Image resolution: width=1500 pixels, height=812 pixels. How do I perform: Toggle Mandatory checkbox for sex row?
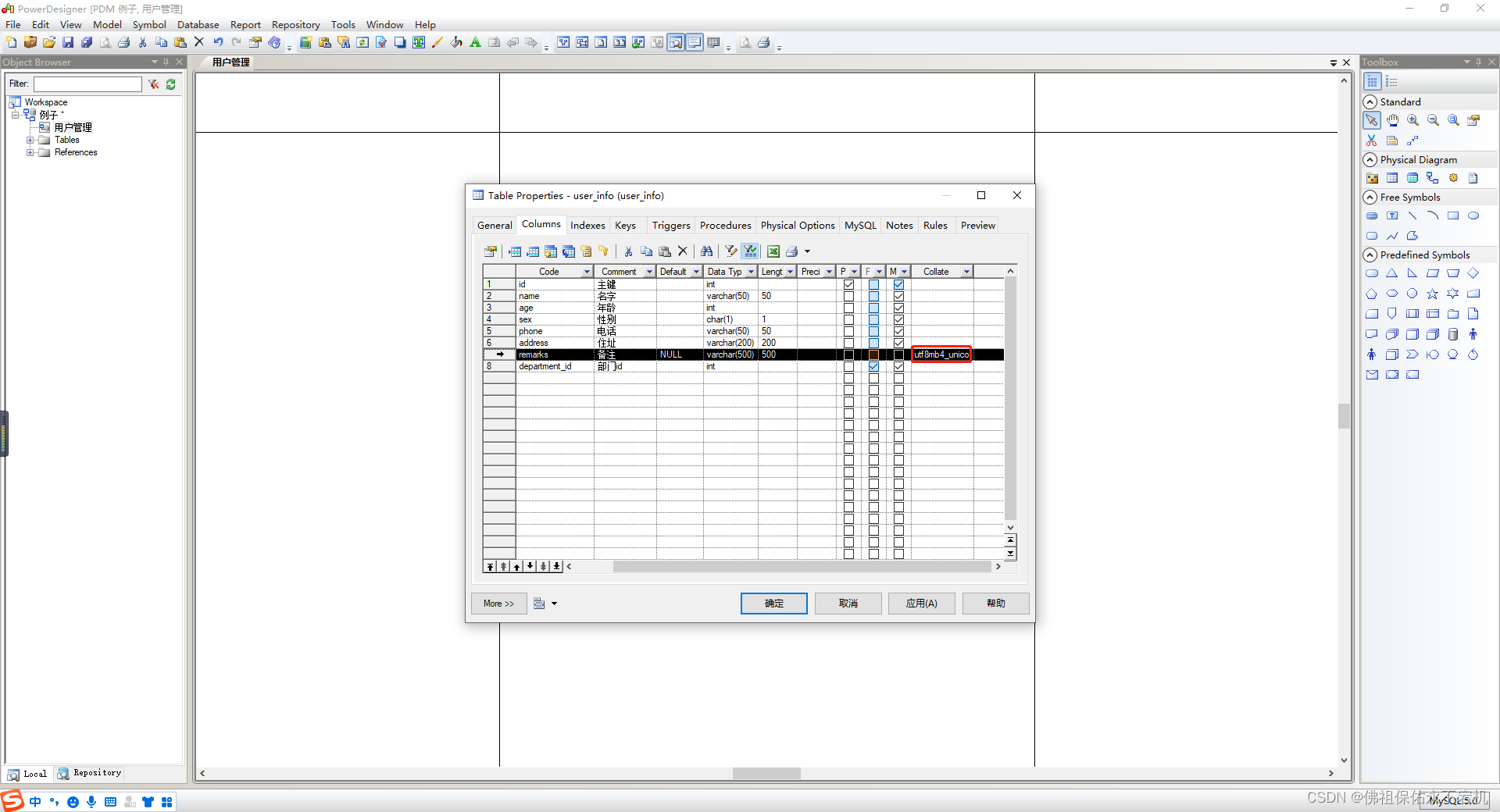(898, 319)
